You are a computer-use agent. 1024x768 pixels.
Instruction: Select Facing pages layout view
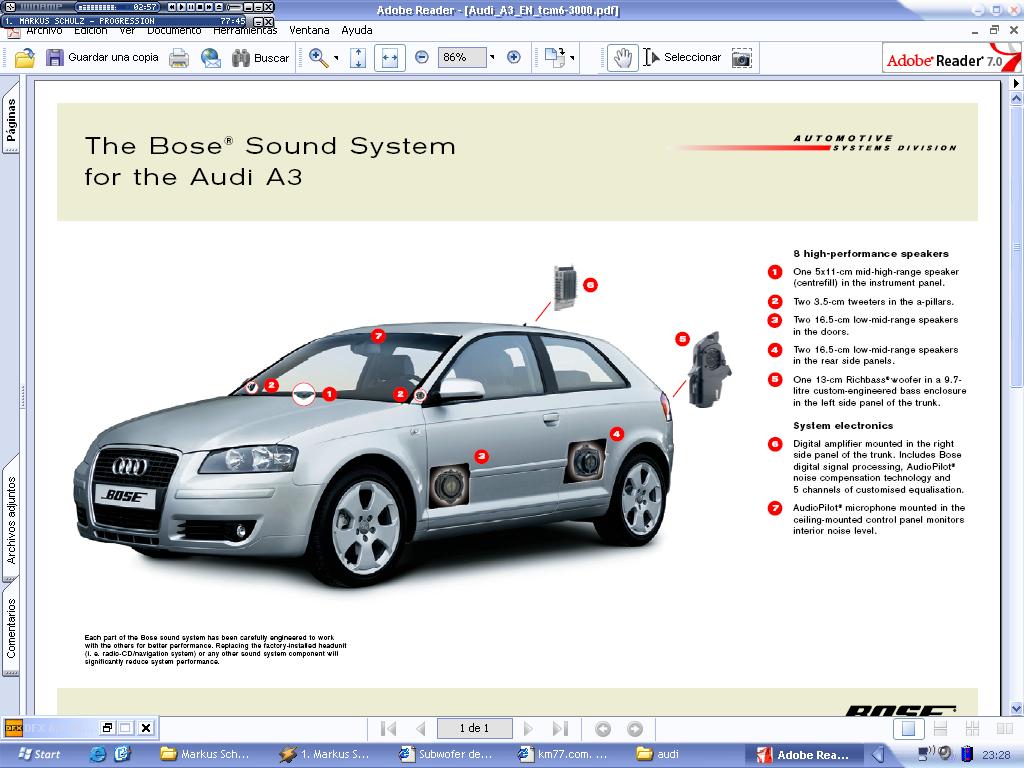point(1004,728)
